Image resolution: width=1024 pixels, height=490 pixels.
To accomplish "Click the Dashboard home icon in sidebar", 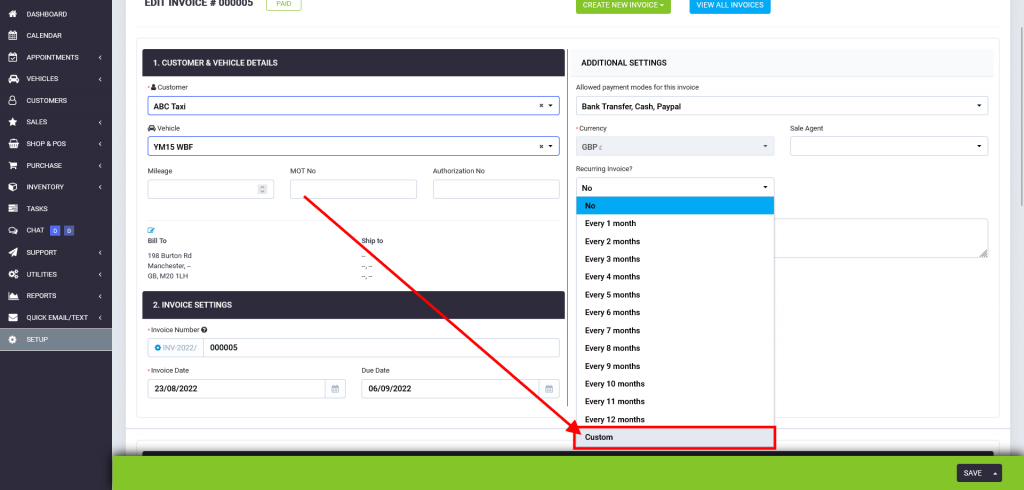I will (x=12, y=14).
